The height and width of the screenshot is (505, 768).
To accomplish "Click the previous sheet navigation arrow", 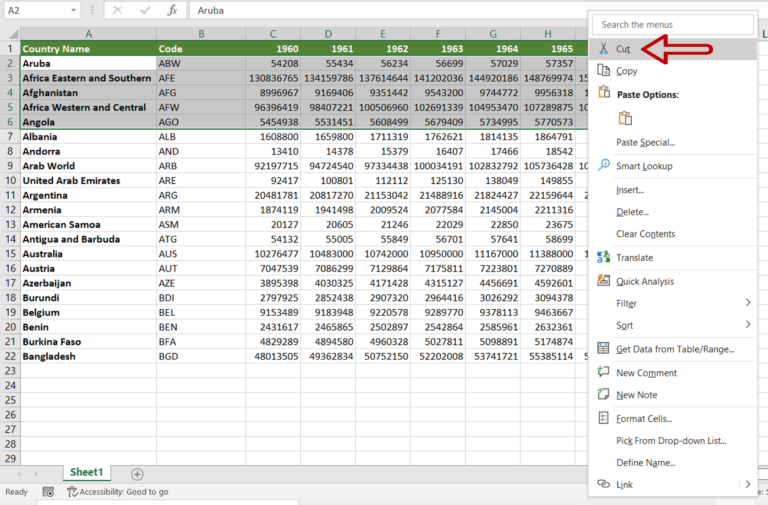I will pyautogui.click(x=19, y=474).
